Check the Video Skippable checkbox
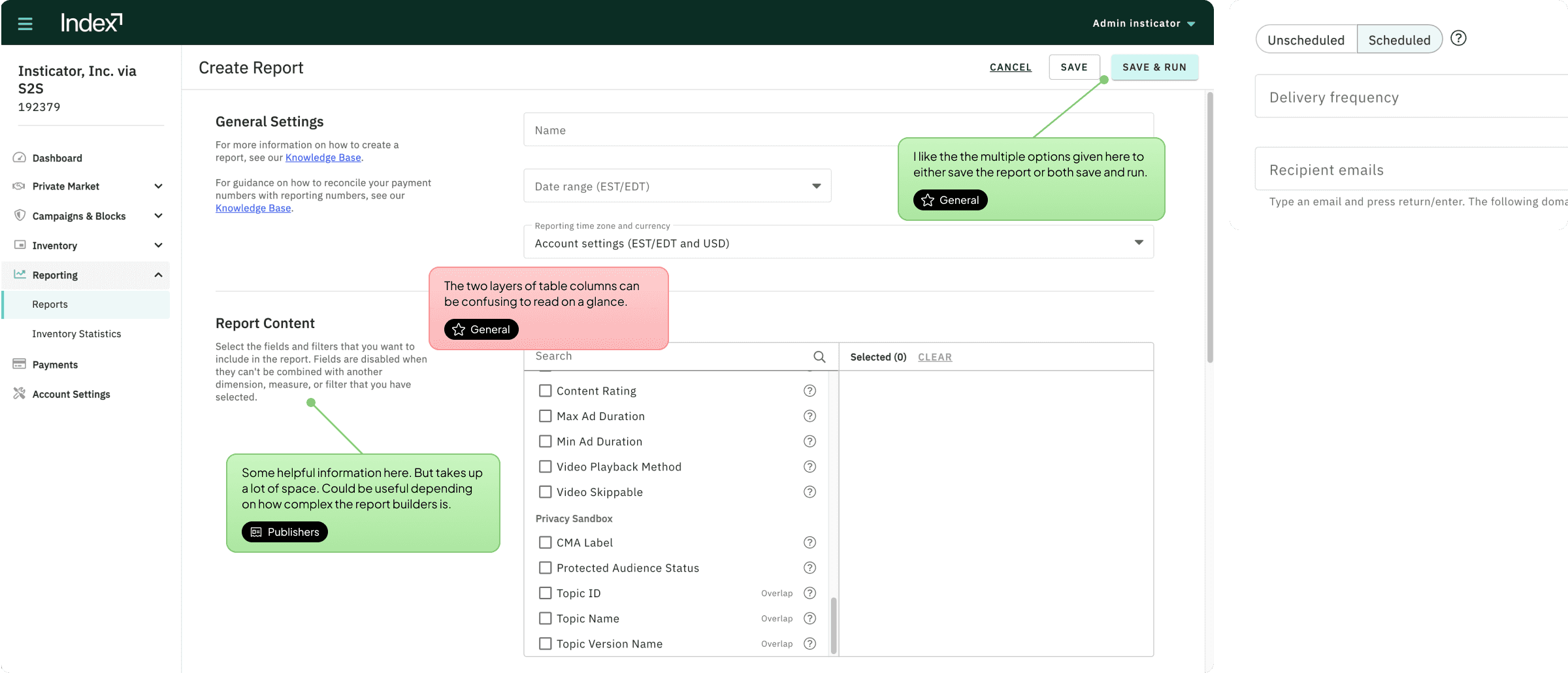Viewport: 1568px width, 673px height. pos(545,492)
